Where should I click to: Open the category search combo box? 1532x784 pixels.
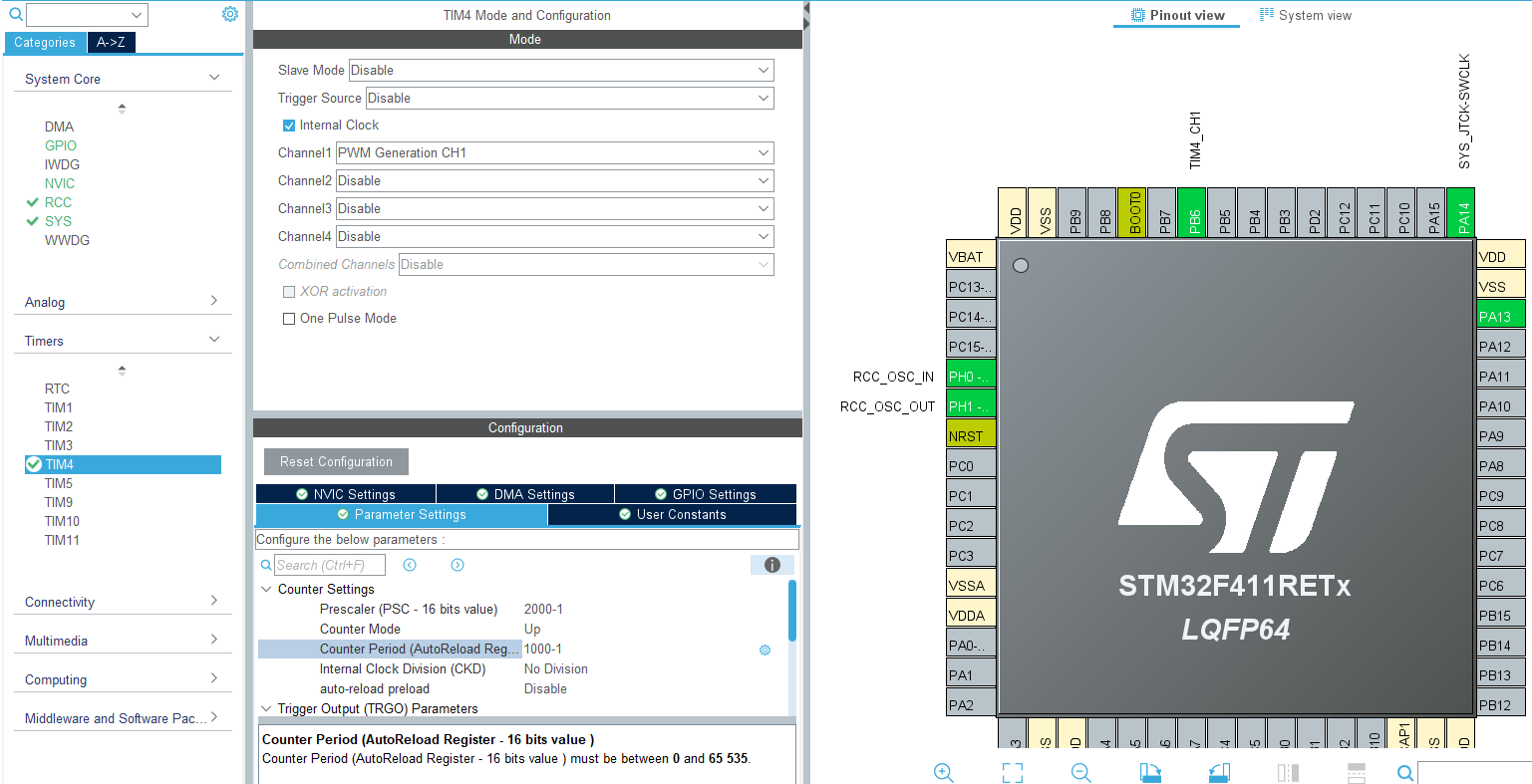87,15
